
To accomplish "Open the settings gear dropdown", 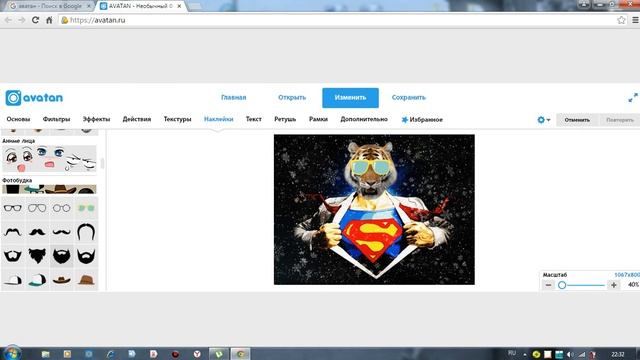I will [544, 120].
